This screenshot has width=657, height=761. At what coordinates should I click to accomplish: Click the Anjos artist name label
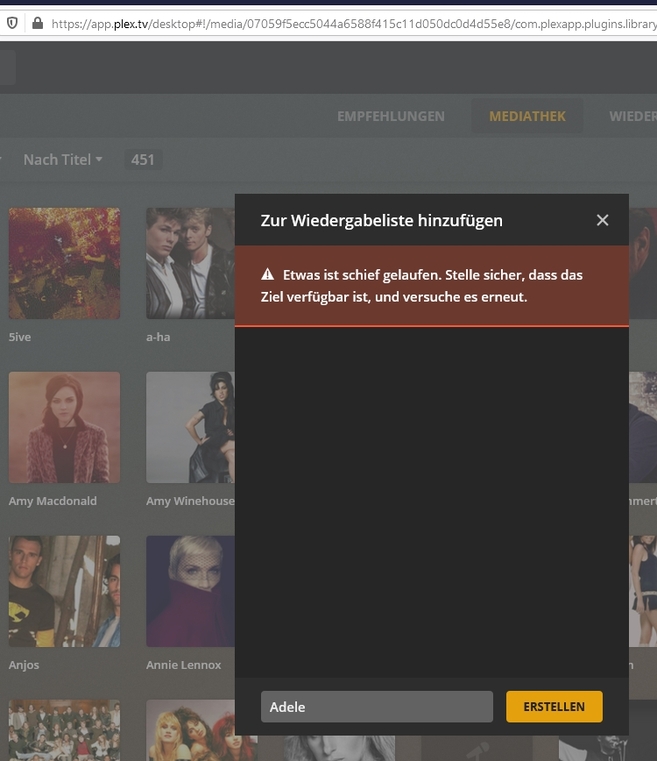click(x=24, y=665)
